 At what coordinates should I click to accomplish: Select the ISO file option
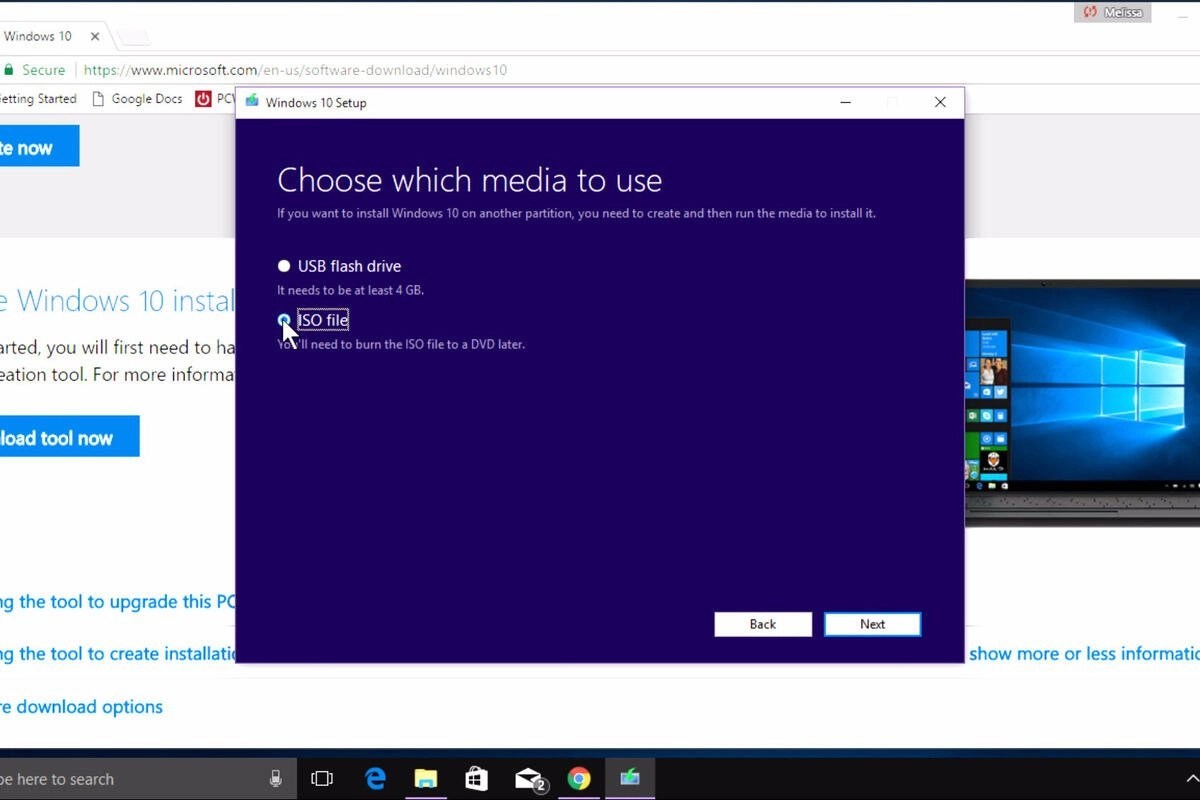tap(284, 320)
